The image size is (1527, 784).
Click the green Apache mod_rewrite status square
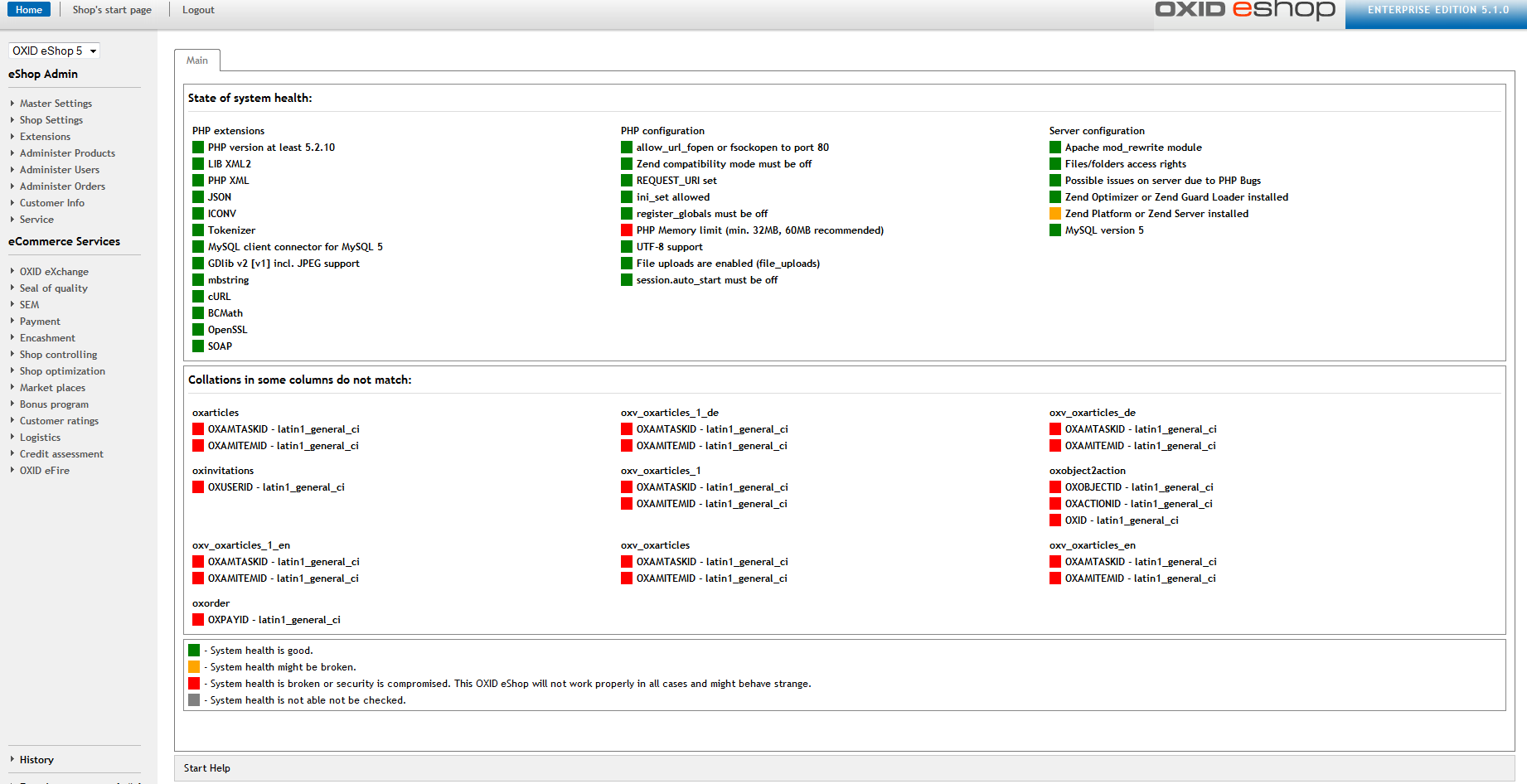pos(1054,148)
